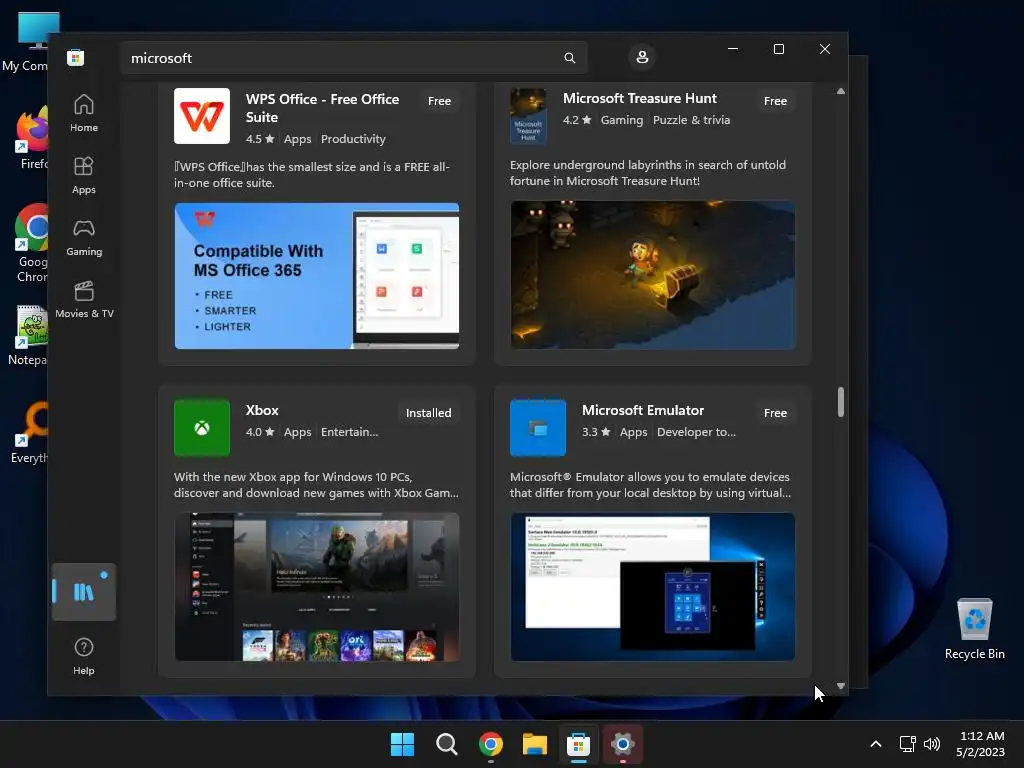Viewport: 1024px width, 768px height.
Task: Click the Microsoft Treasure Hunt app icon
Action: [528, 116]
